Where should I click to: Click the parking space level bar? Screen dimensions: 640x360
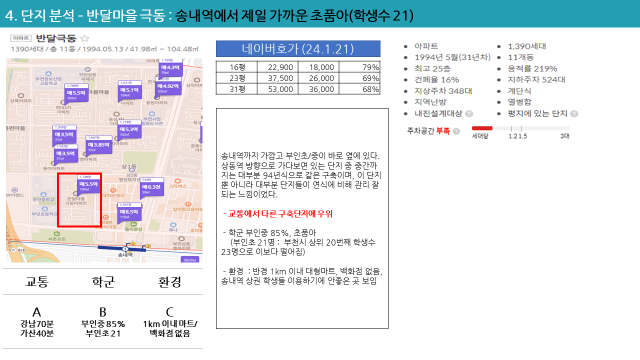[520, 128]
